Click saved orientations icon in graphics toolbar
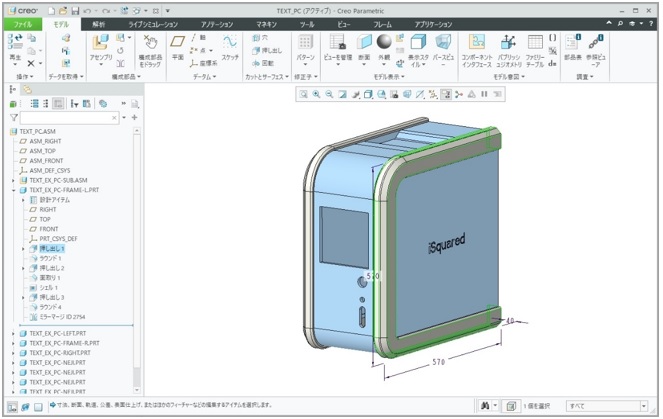The width and height of the screenshot is (663, 419). click(381, 94)
